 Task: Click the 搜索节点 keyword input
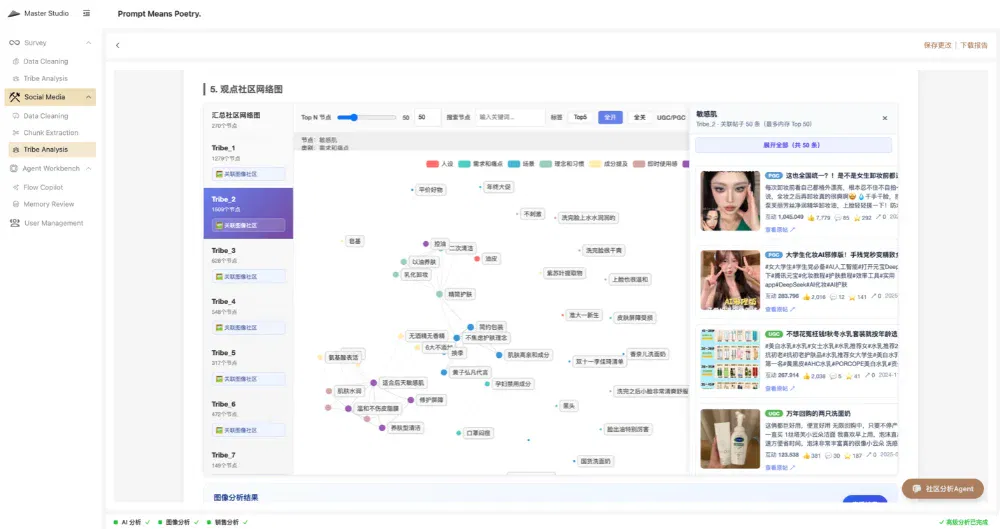click(510, 117)
